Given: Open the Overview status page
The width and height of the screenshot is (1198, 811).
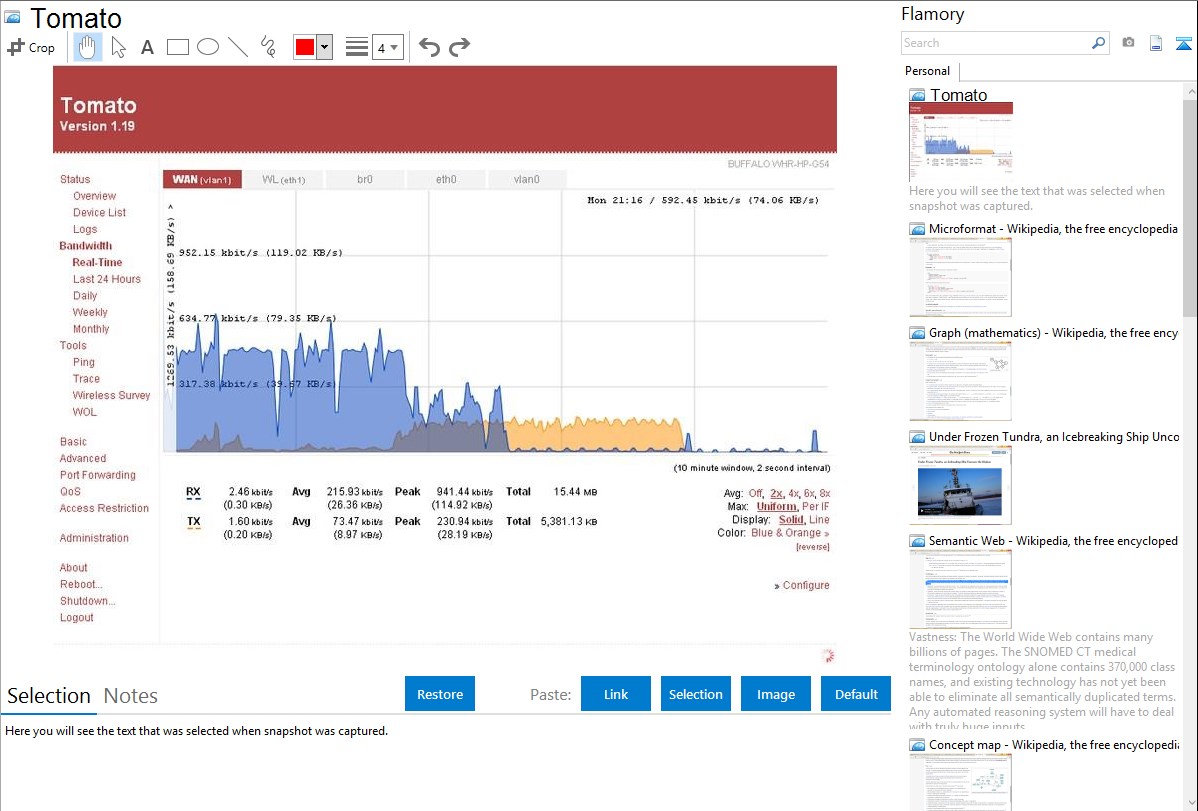Looking at the screenshot, I should click(95, 196).
